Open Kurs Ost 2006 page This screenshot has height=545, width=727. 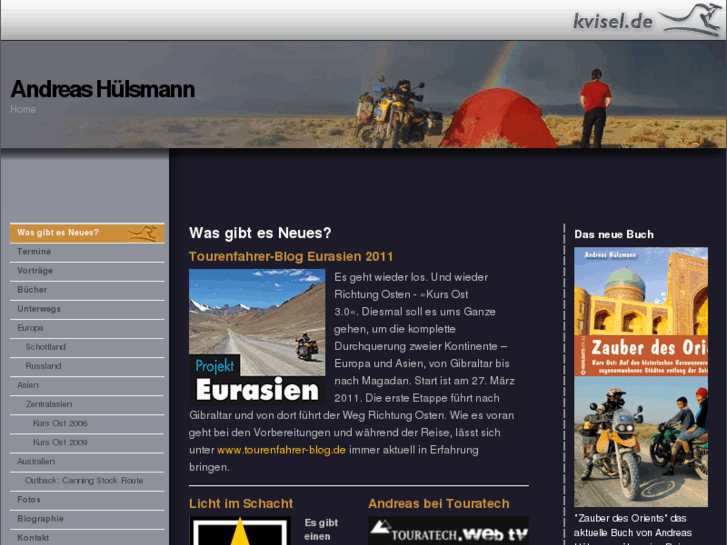87,423
